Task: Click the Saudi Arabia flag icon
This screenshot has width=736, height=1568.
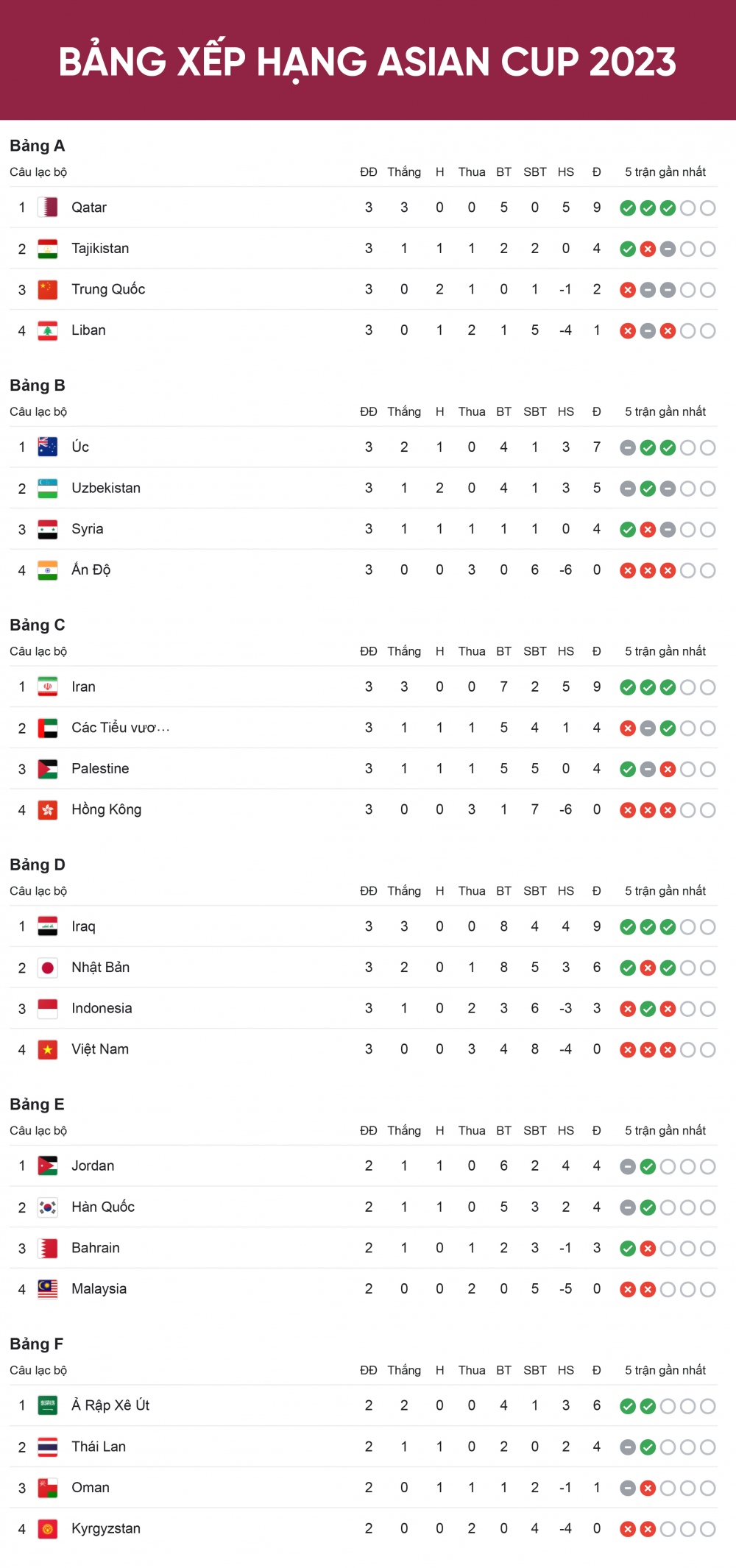Action: 48,1406
